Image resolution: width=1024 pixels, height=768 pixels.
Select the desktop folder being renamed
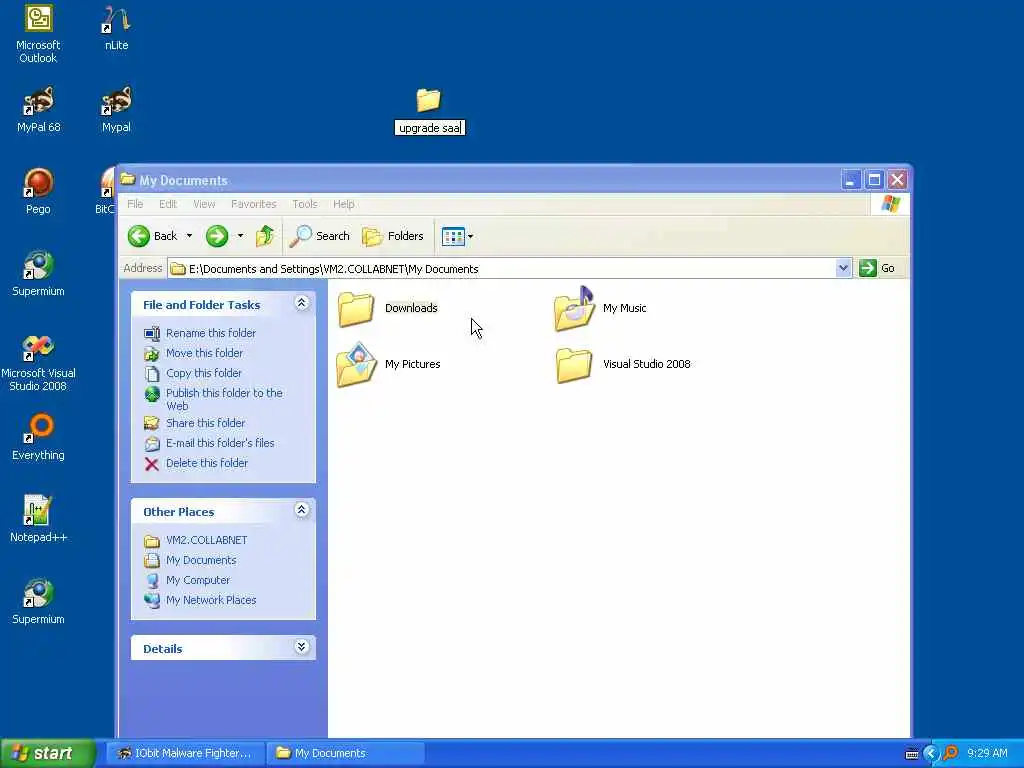pos(428,100)
